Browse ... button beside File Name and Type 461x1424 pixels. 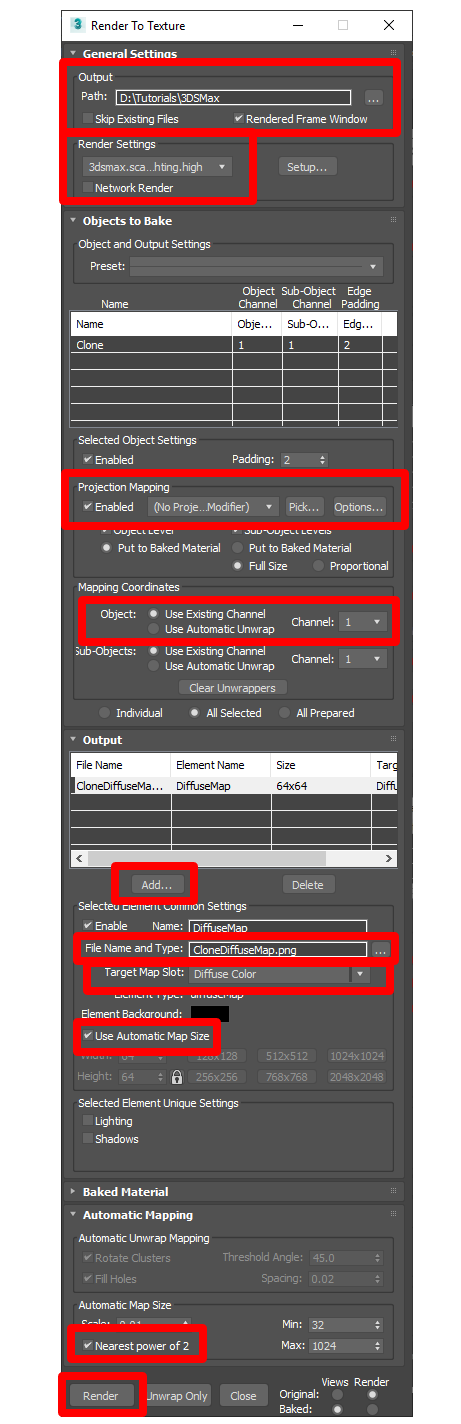[x=380, y=950]
